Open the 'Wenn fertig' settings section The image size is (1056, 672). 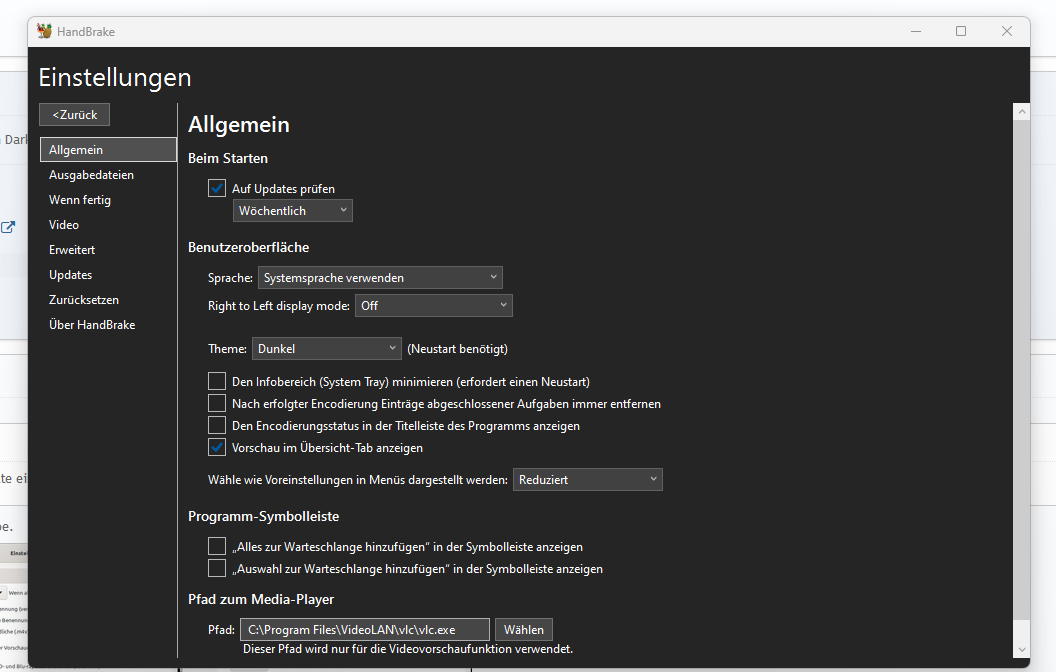[108, 199]
